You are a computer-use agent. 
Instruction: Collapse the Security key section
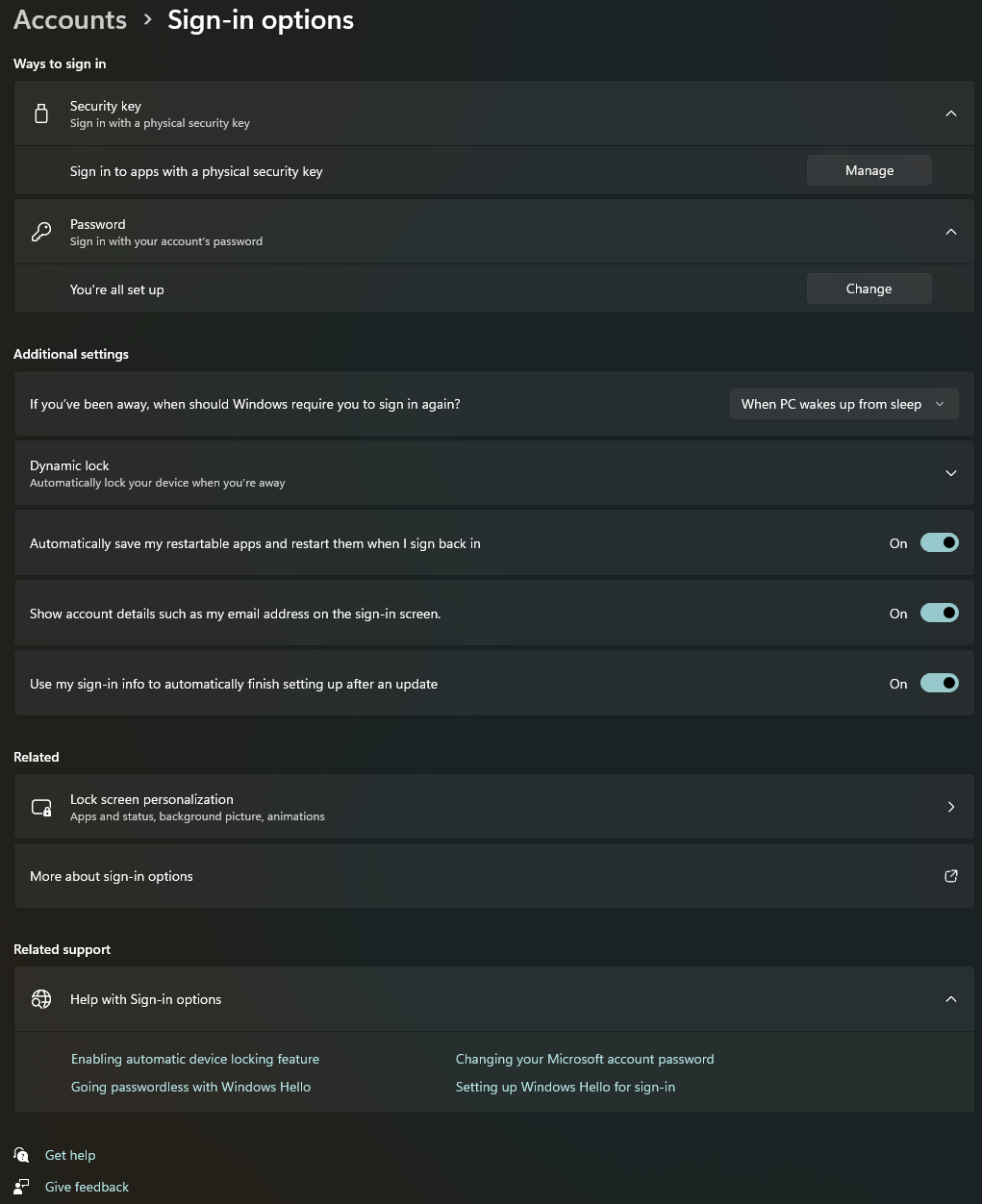(950, 113)
